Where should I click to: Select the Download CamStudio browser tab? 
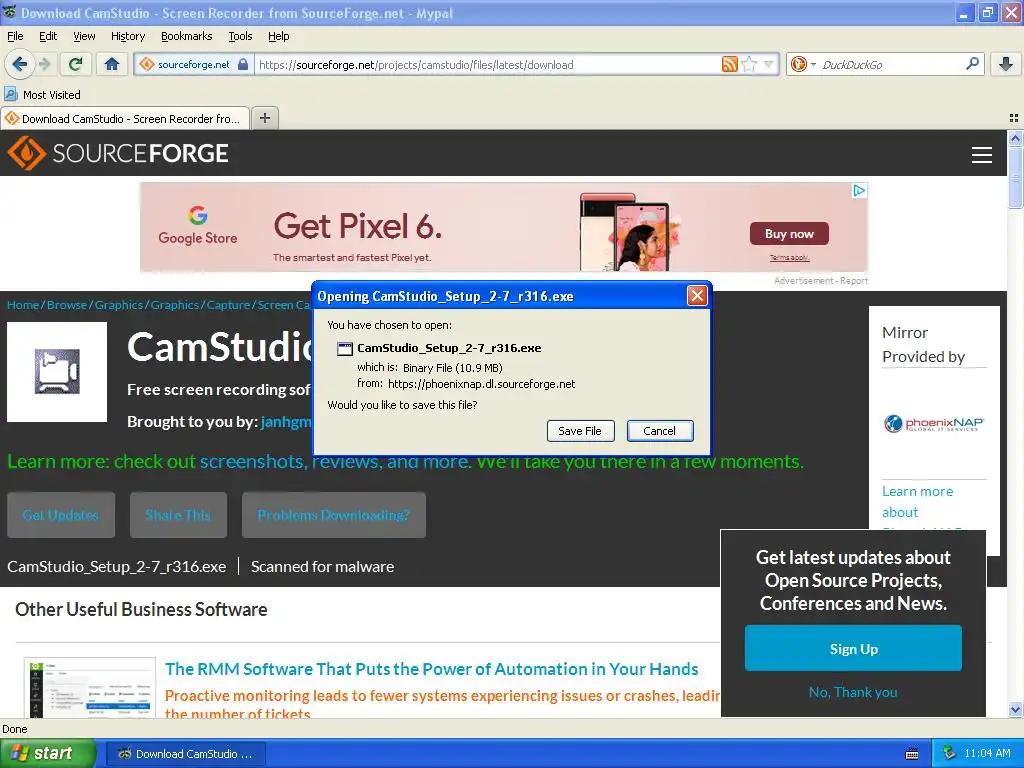[x=125, y=118]
